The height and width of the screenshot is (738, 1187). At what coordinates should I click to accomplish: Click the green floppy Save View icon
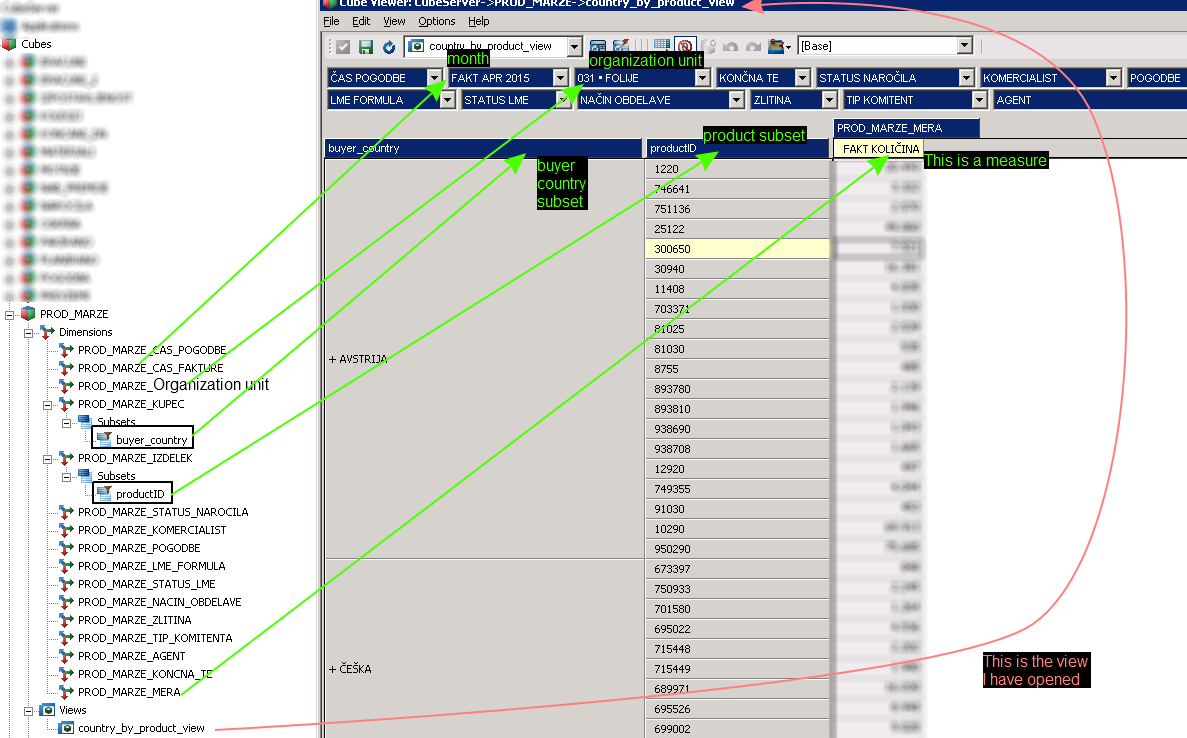366,47
